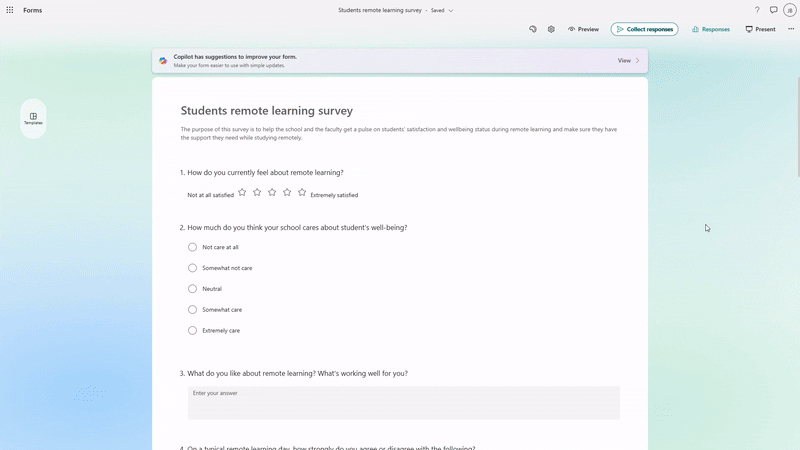800x450 pixels.
Task: Rate one star for remote learning
Action: 242,192
